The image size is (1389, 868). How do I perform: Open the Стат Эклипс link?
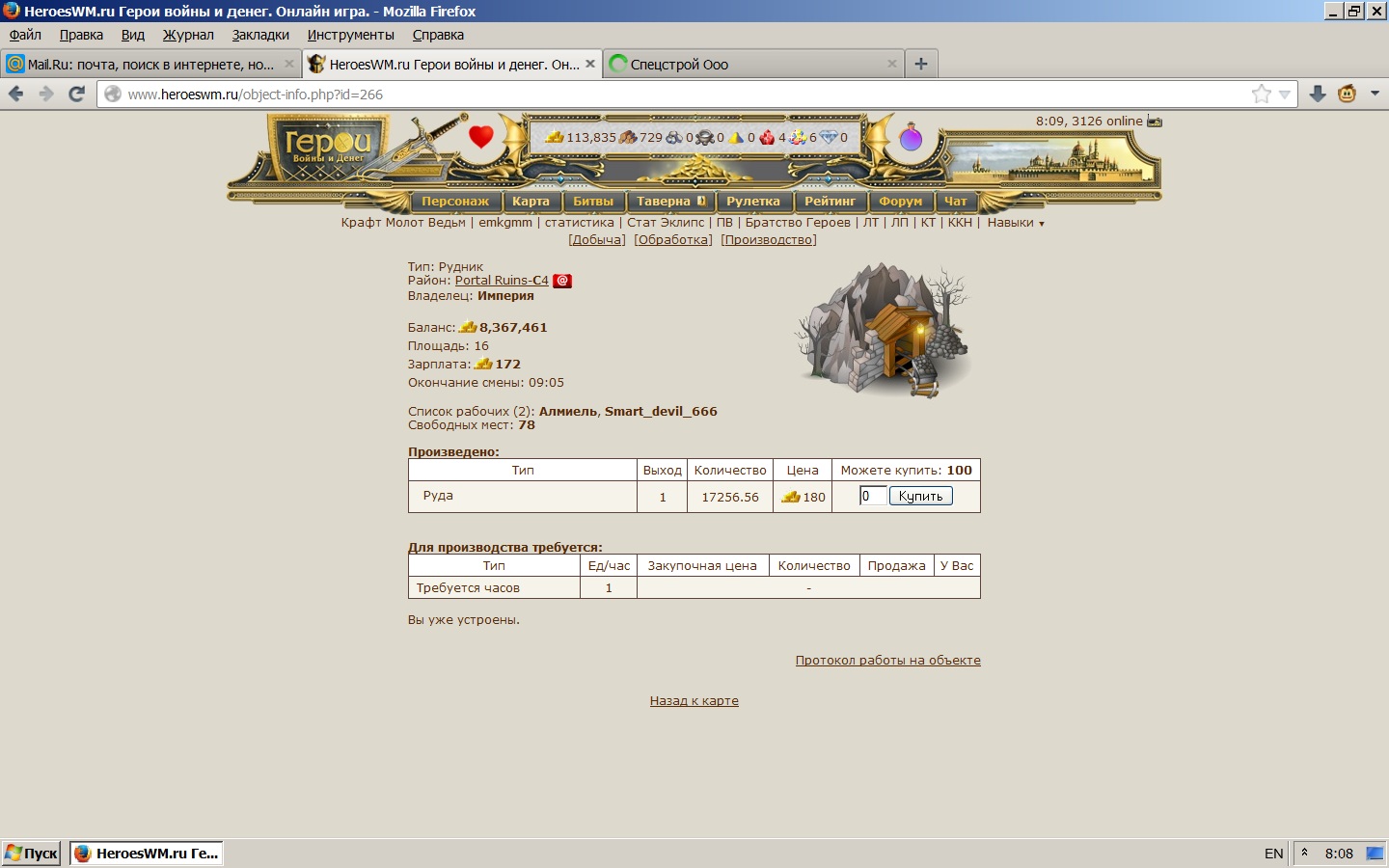(x=666, y=223)
